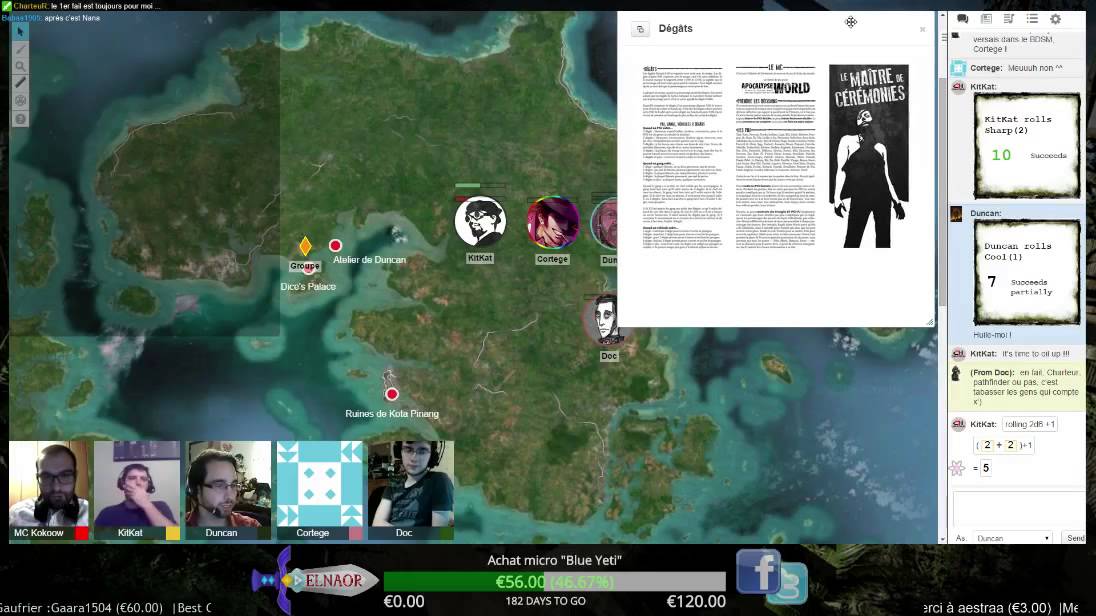
Task: Send the chat message
Action: (x=1074, y=538)
